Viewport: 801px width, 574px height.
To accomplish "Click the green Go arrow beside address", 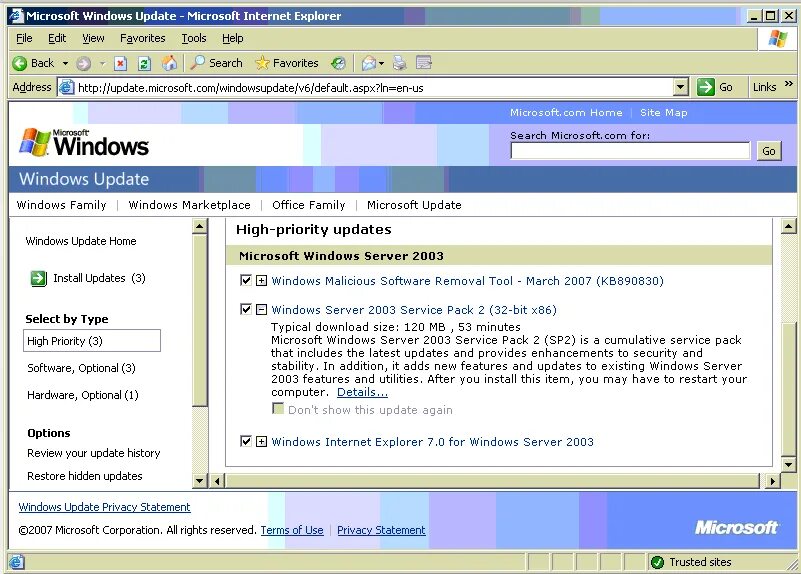I will pos(705,87).
